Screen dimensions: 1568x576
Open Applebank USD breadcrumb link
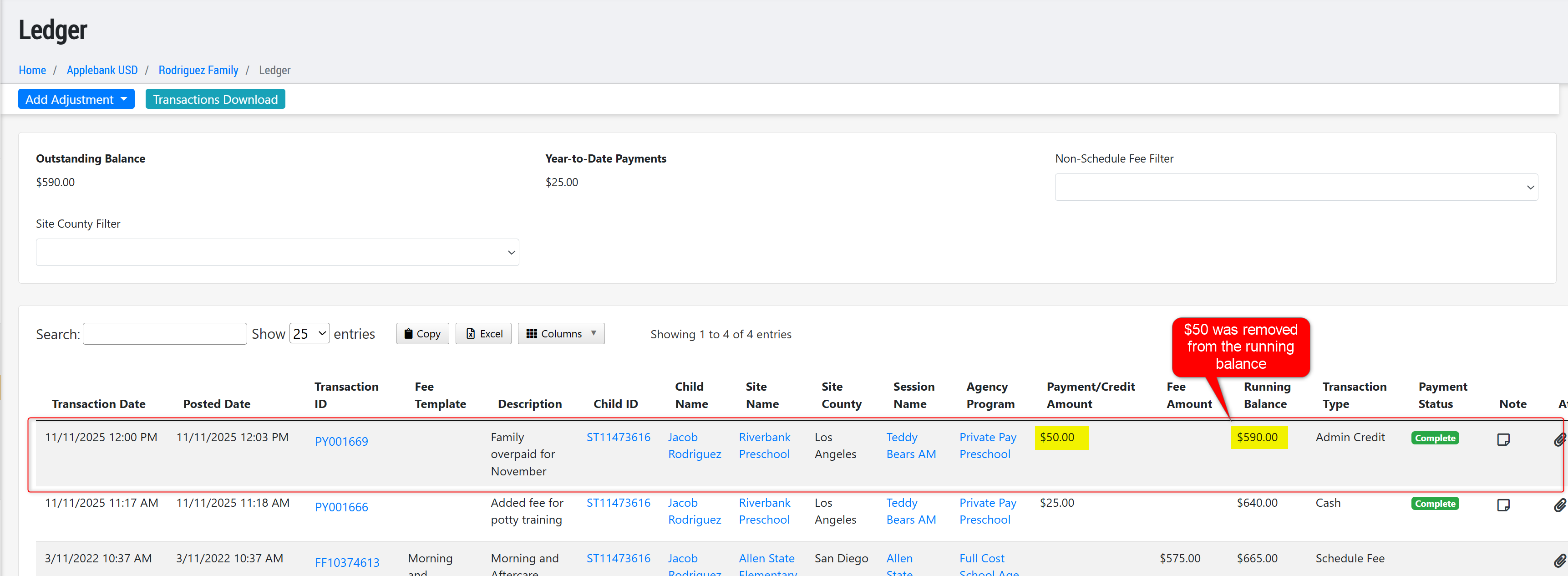(101, 70)
